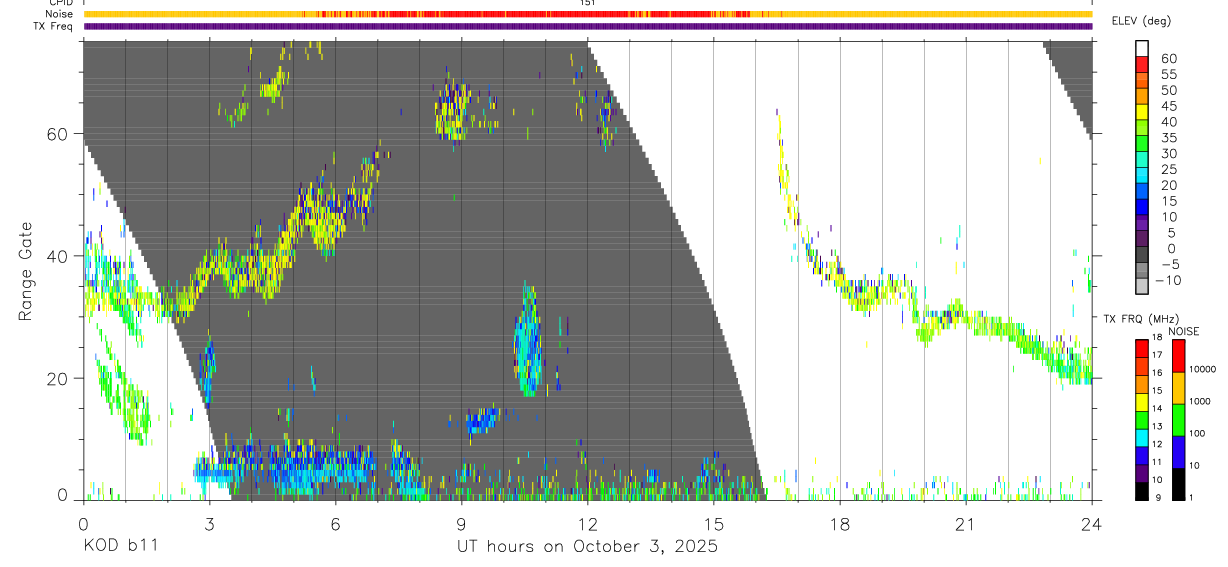Click the cyan swatch of the ELEV colorbar
This screenshot has width=1228, height=567.
click(1142, 177)
